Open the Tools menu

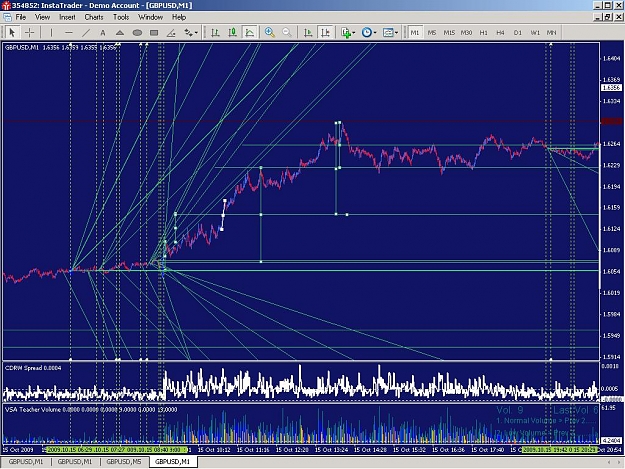click(x=121, y=17)
